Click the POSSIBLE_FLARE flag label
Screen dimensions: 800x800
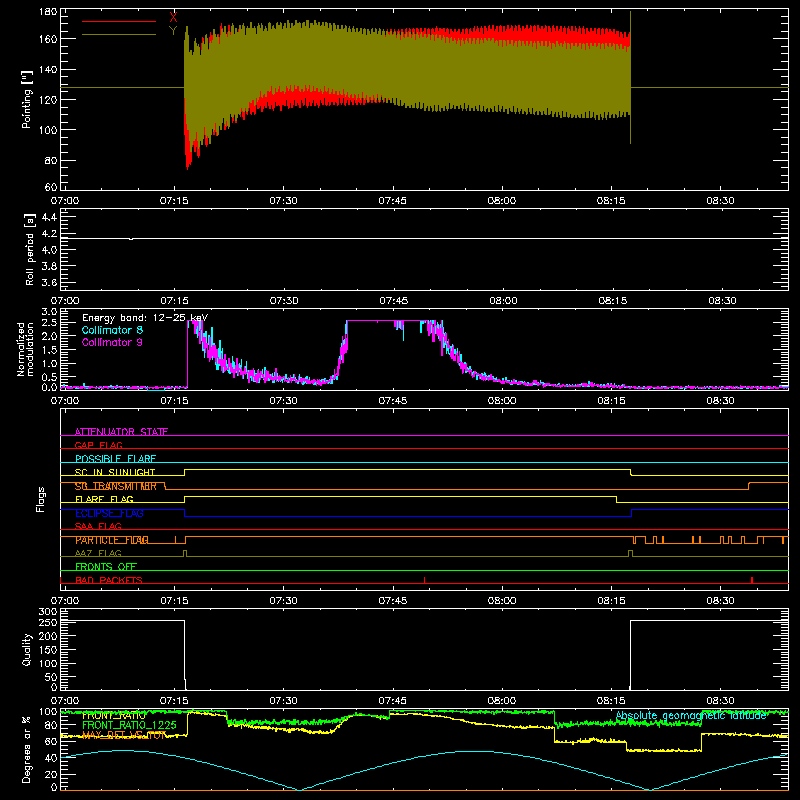[115, 459]
